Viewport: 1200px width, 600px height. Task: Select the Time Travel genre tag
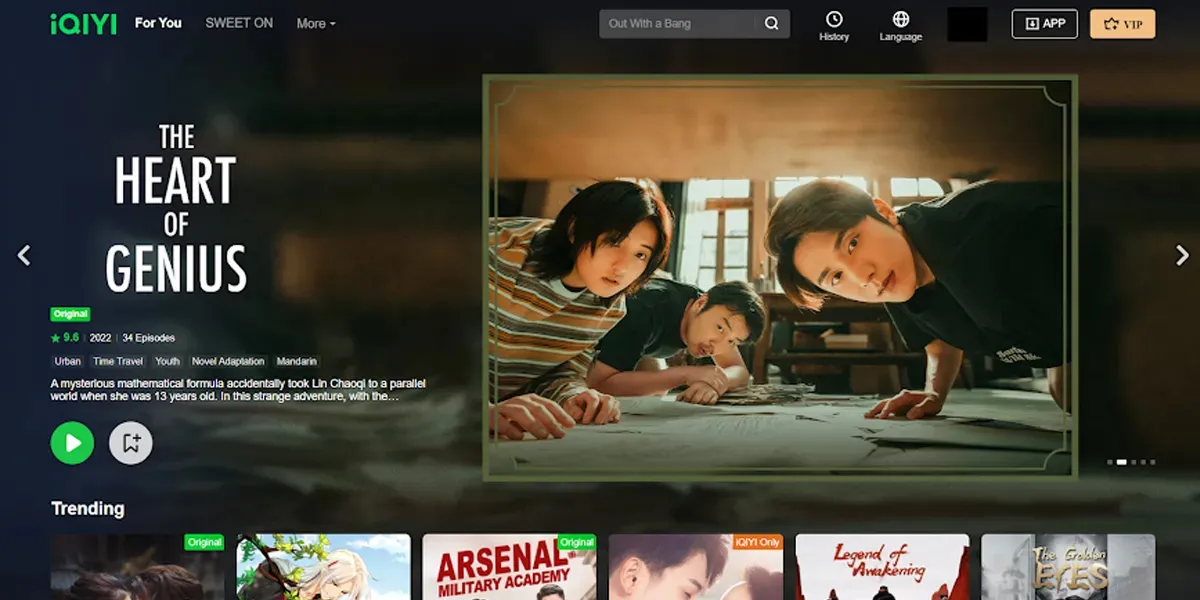point(118,361)
